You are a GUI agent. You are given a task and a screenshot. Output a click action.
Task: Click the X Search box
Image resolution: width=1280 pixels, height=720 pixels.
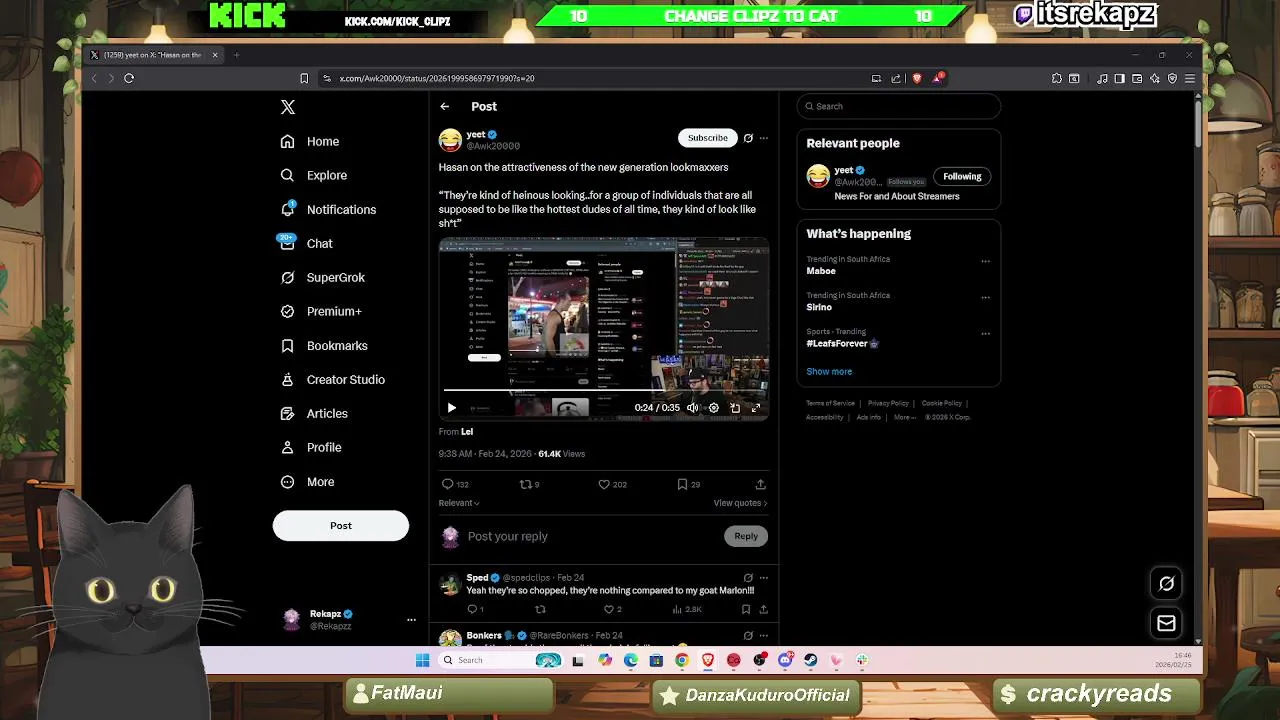pos(899,106)
